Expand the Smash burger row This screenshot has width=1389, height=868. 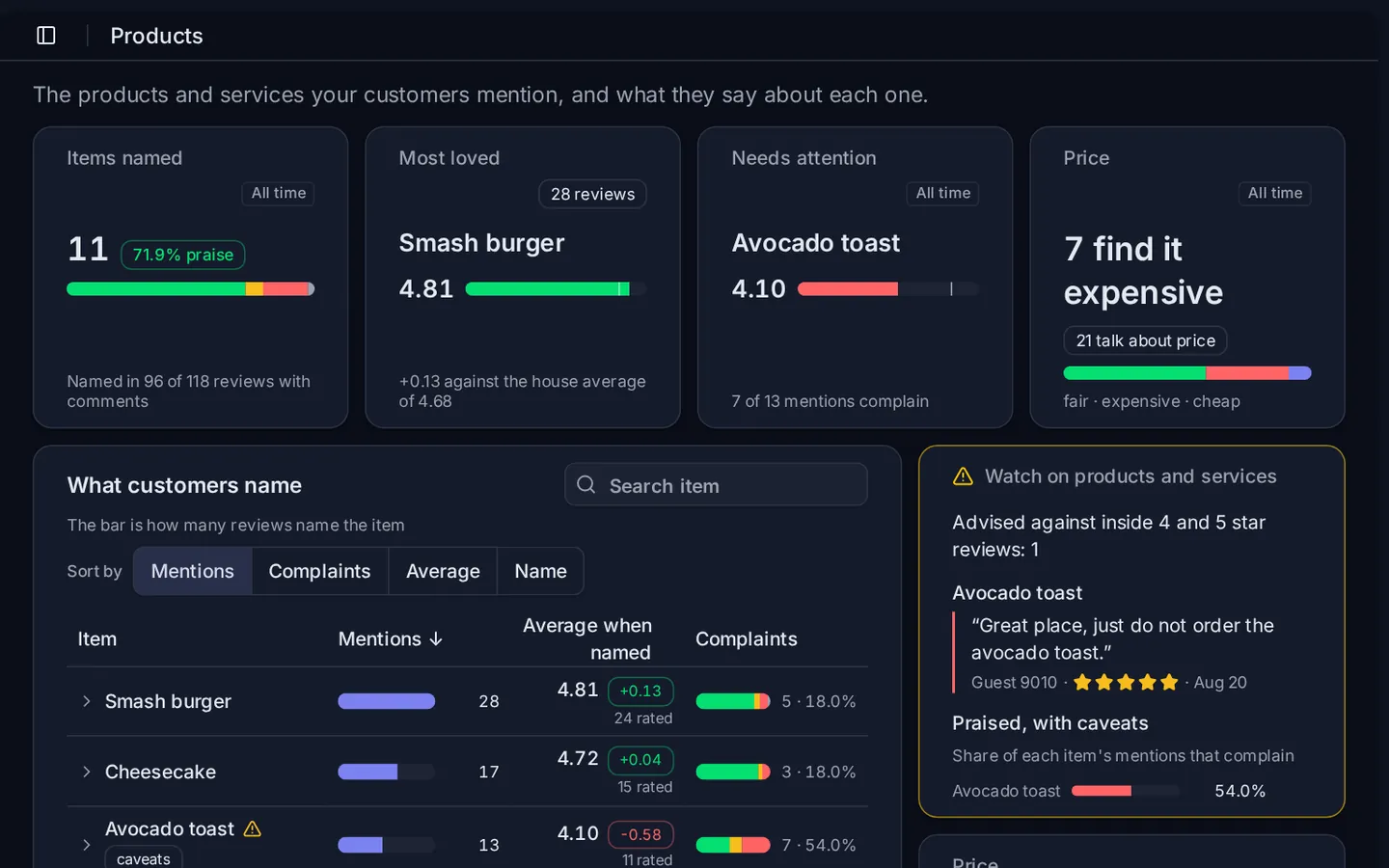pos(86,701)
